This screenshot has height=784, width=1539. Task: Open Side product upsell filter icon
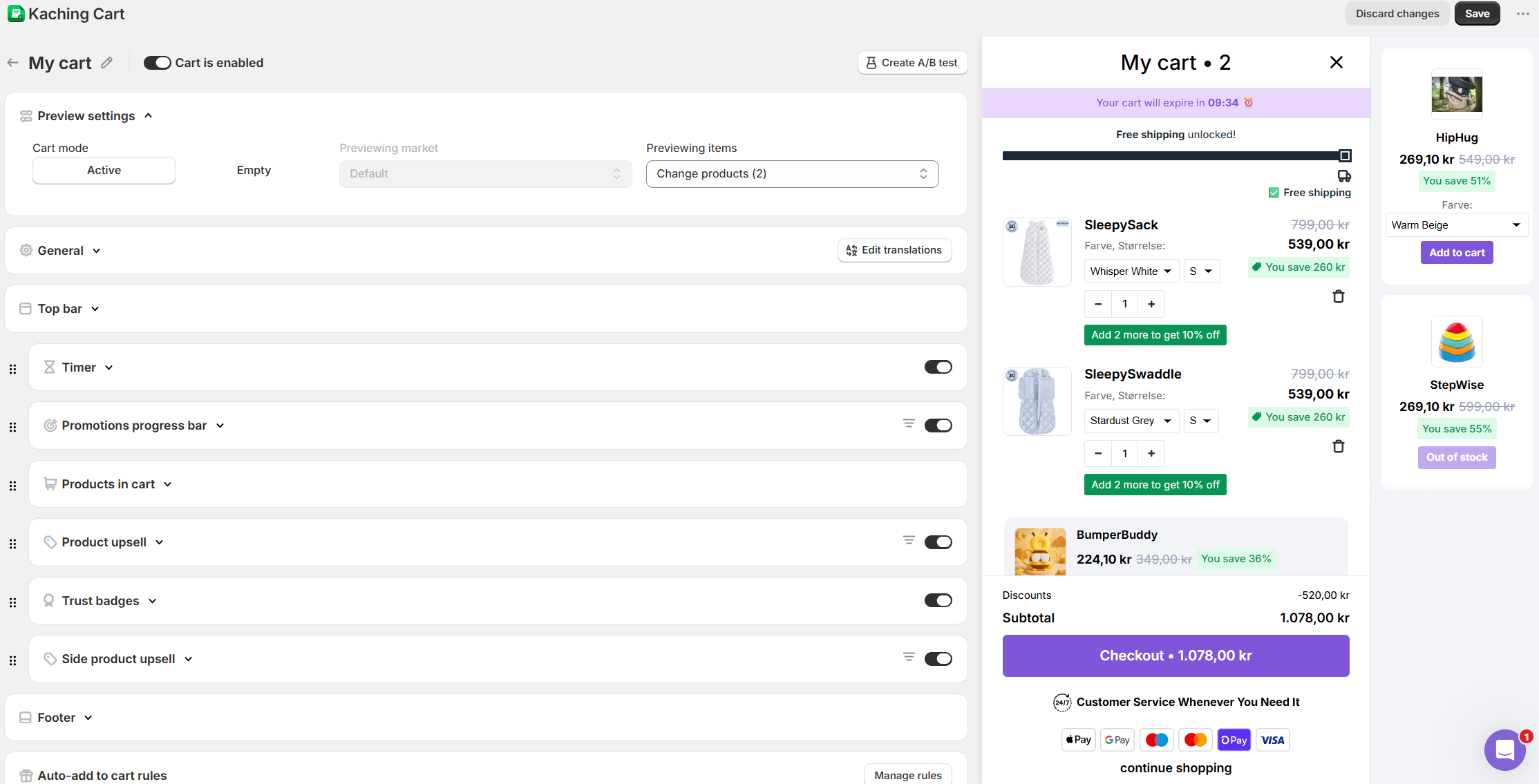(909, 657)
